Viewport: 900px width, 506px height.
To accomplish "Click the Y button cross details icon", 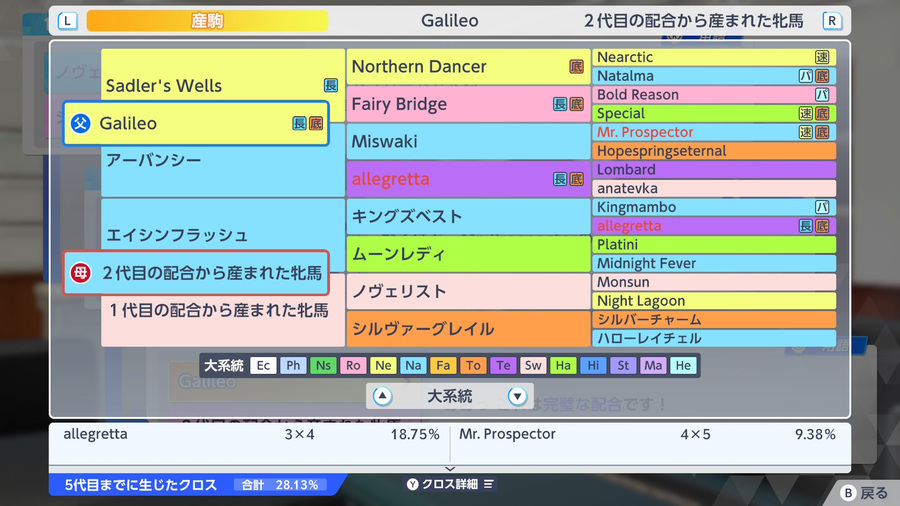I will coord(412,484).
